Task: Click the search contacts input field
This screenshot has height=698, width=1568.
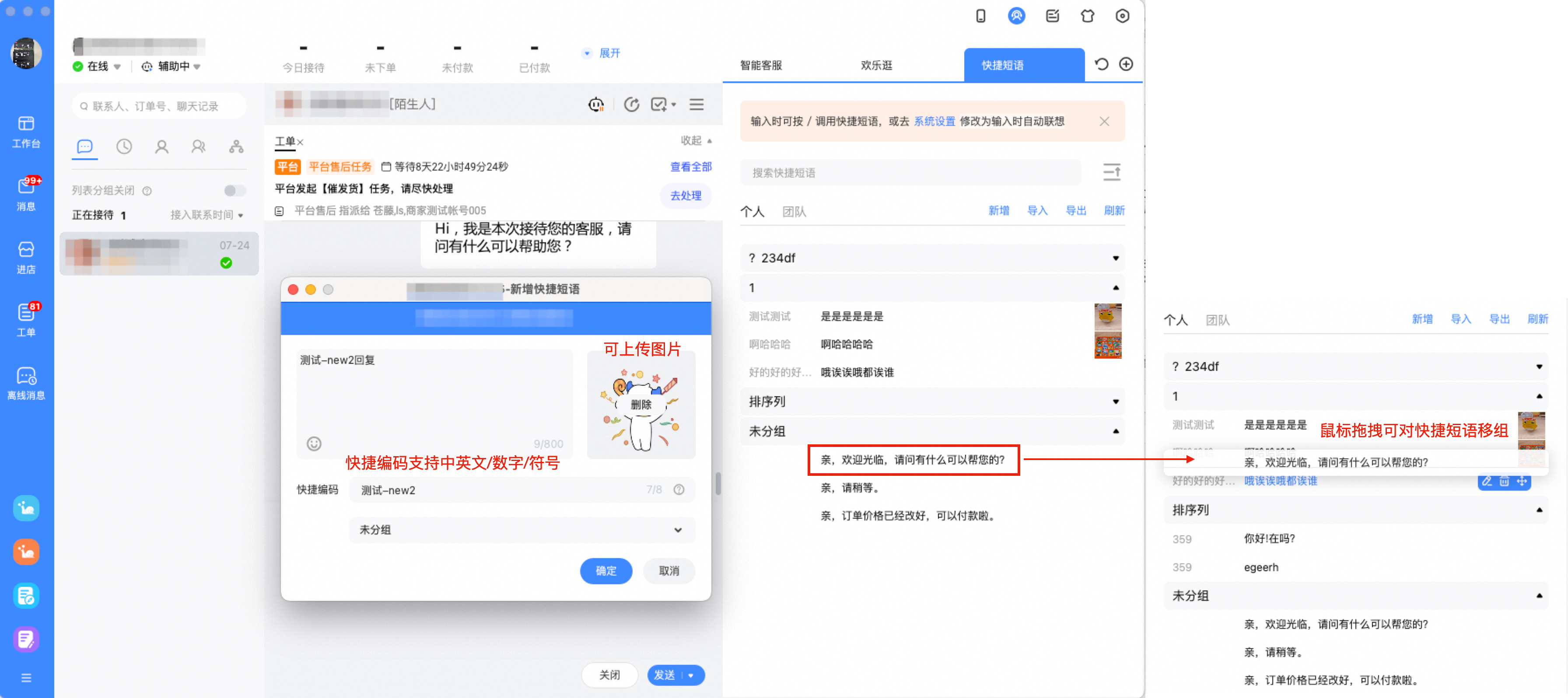Action: coord(160,106)
